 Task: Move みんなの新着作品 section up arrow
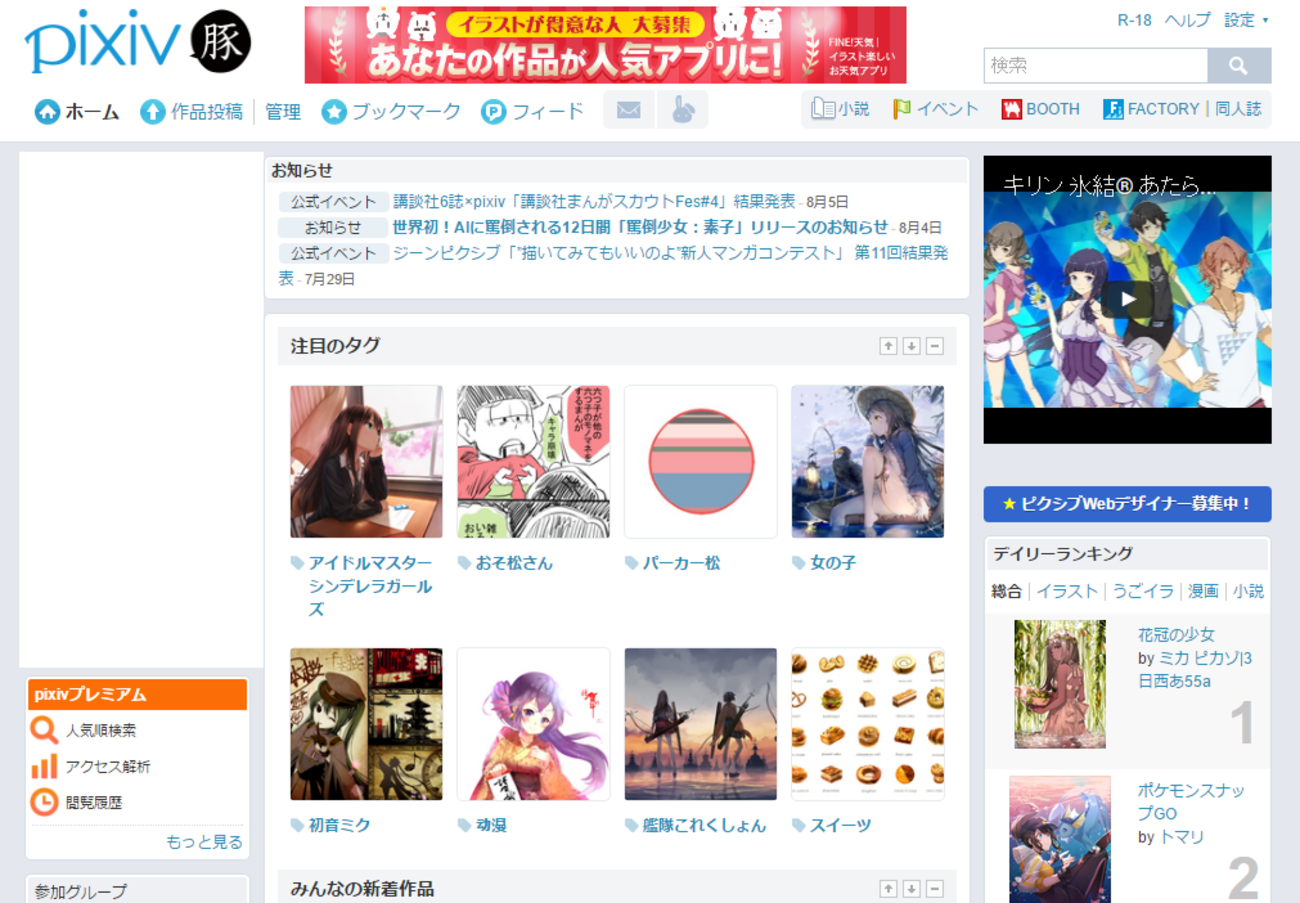click(x=888, y=889)
